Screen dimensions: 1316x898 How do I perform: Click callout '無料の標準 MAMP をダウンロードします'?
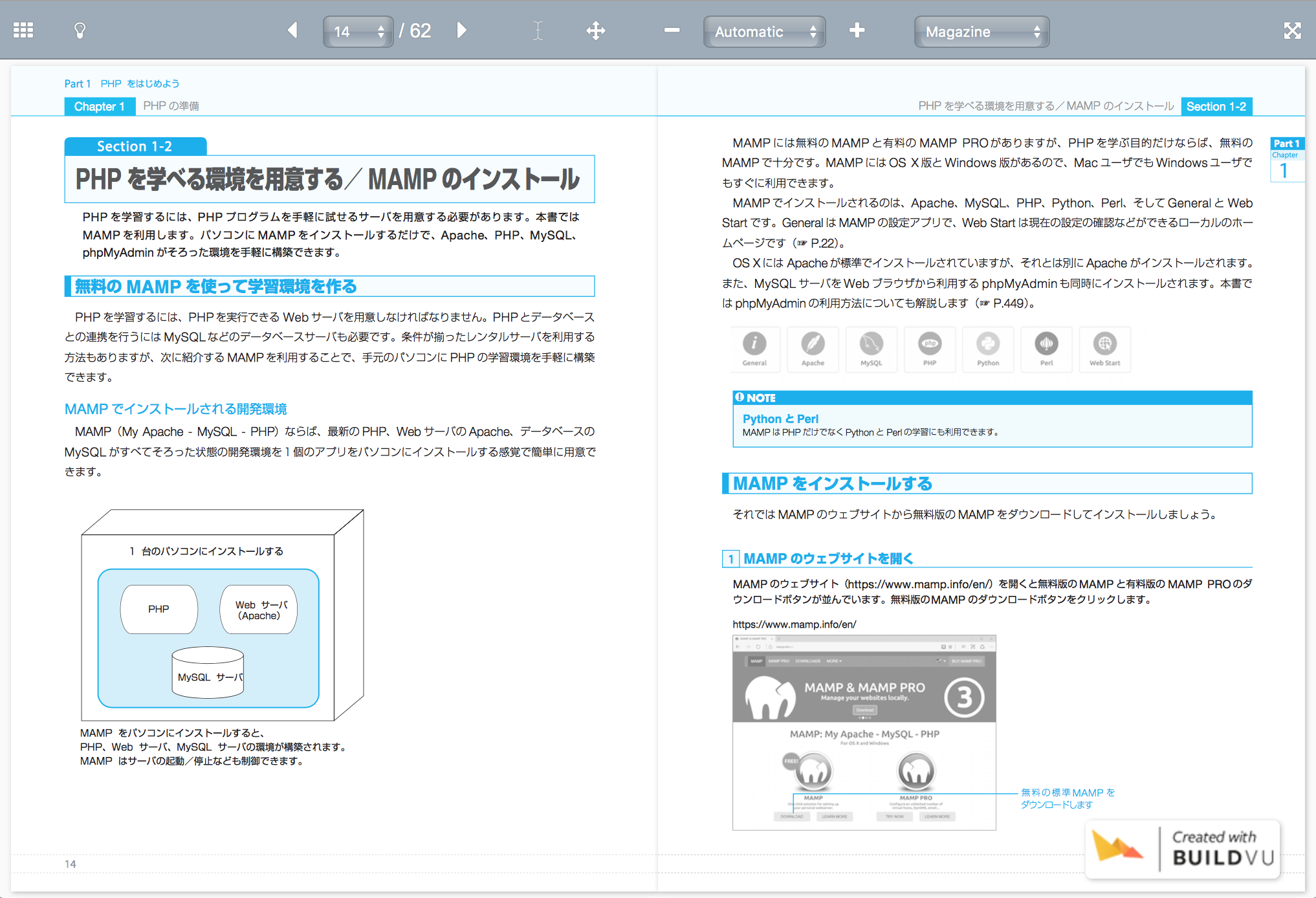pyautogui.click(x=1068, y=798)
